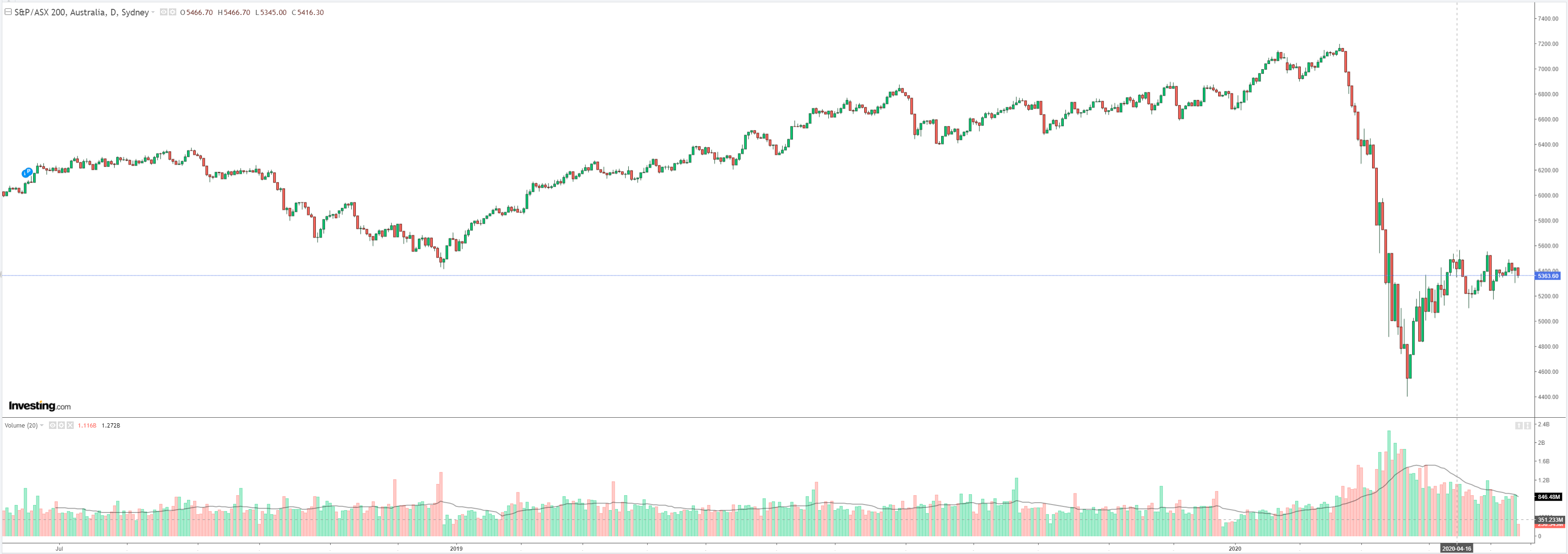1568x554 pixels.
Task: Open the S&P/ASX 200 symbol dropdown arrow
Action: pyautogui.click(x=153, y=12)
